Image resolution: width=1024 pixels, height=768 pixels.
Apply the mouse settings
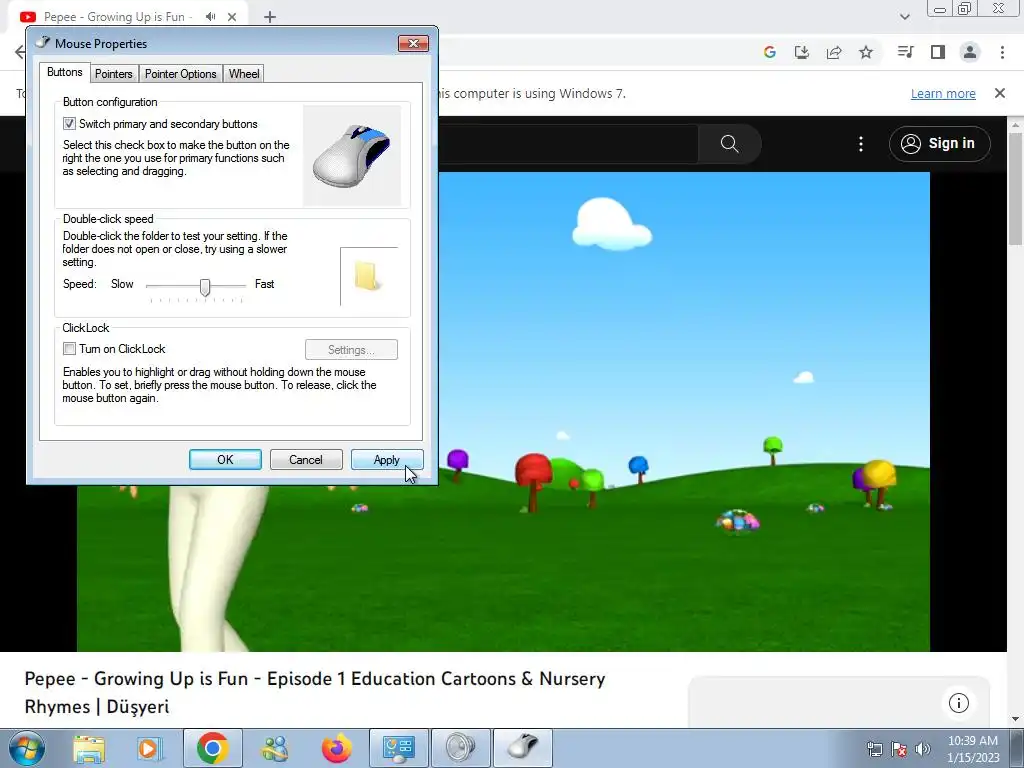pyautogui.click(x=387, y=460)
